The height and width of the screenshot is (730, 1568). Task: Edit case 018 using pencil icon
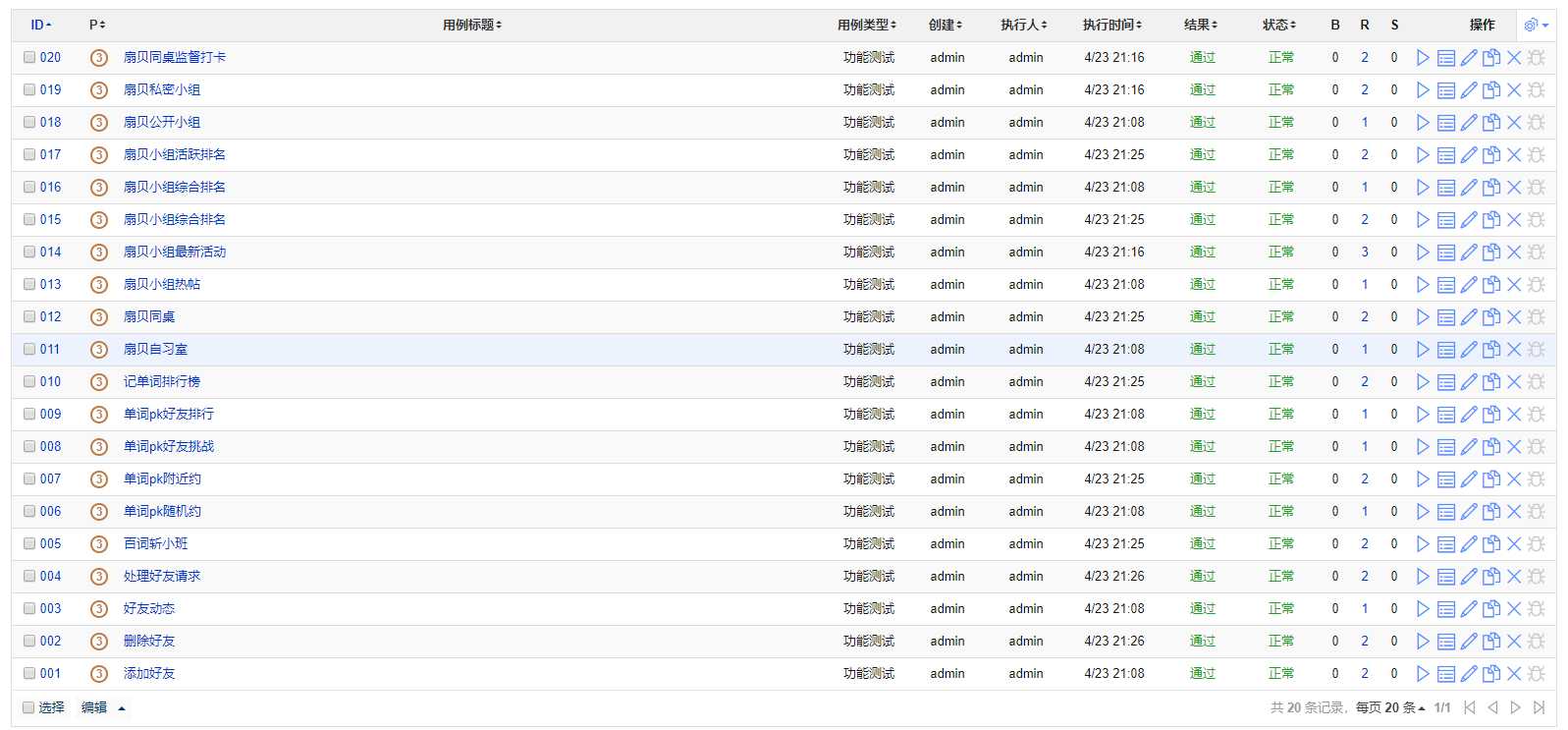click(x=1469, y=123)
